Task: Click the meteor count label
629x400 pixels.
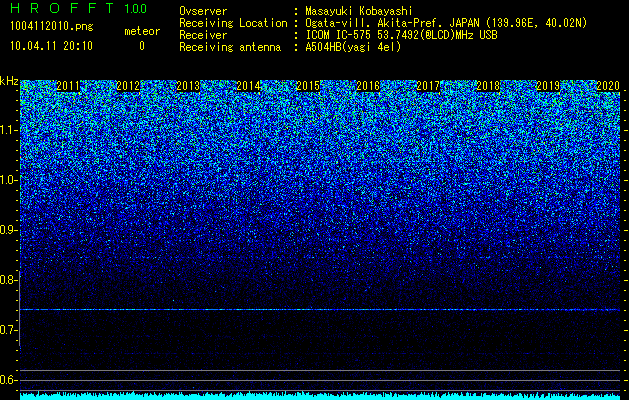Action: pyautogui.click(x=142, y=31)
